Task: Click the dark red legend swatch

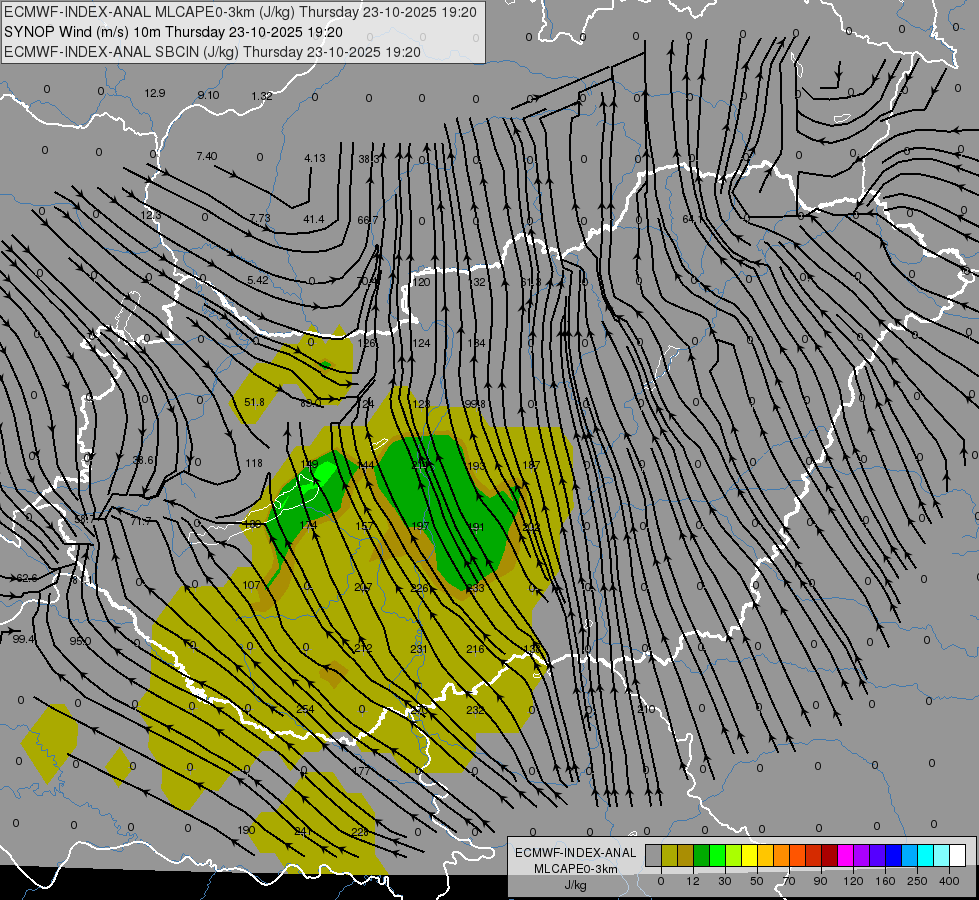Action: coord(830,856)
